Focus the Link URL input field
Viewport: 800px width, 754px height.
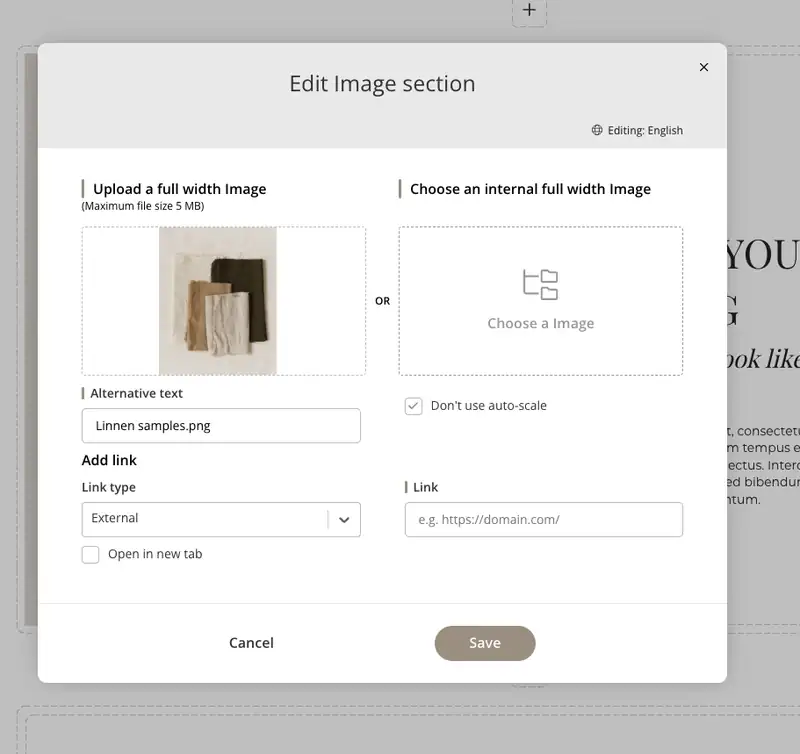click(544, 519)
